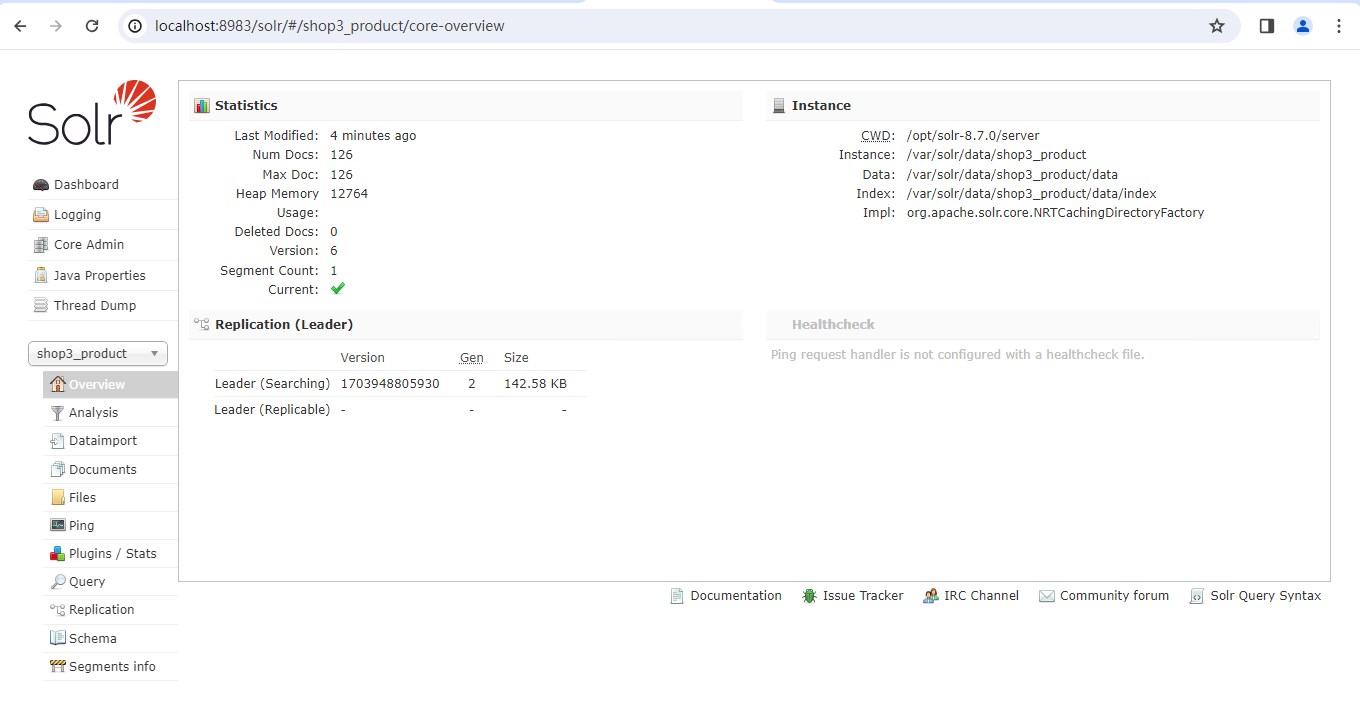Open the Chrome three-dot menu
Screen dimensions: 1360x706
click(1339, 26)
